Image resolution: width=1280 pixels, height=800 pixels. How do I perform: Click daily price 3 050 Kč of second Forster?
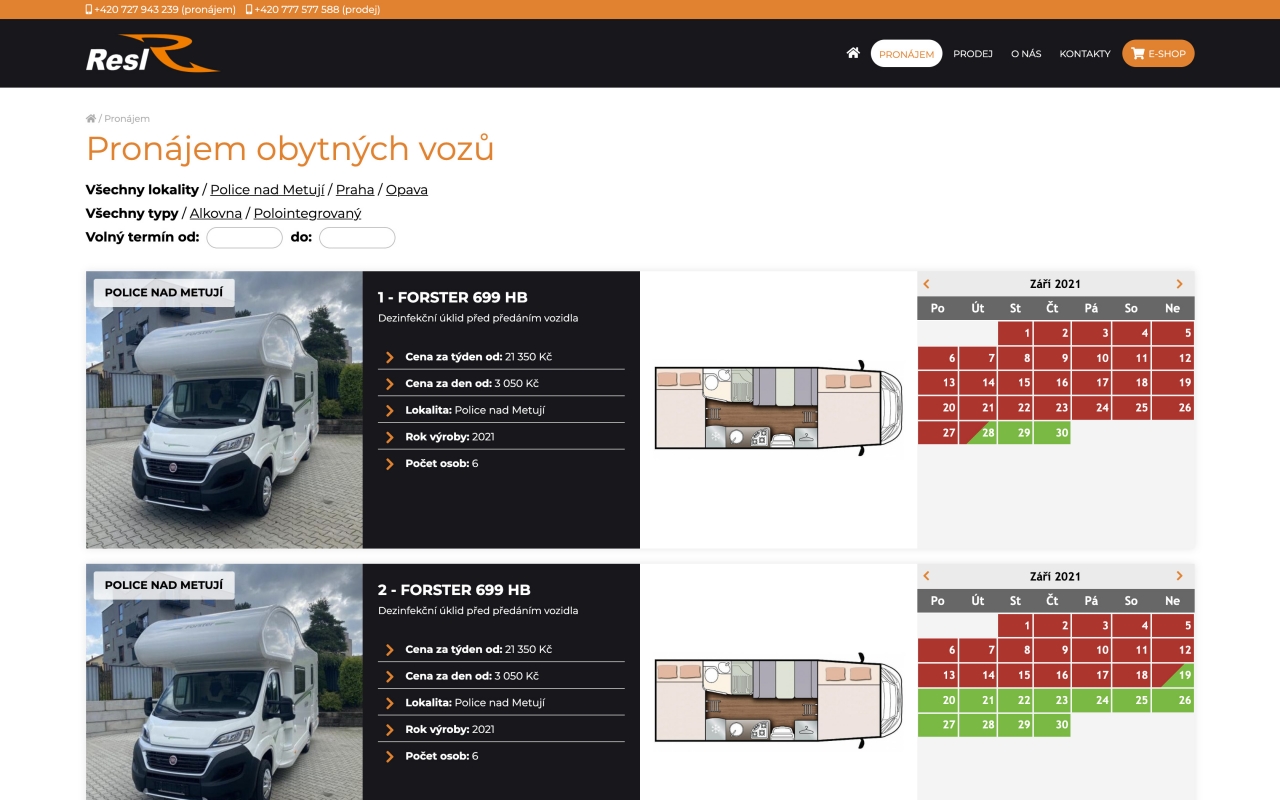point(517,676)
